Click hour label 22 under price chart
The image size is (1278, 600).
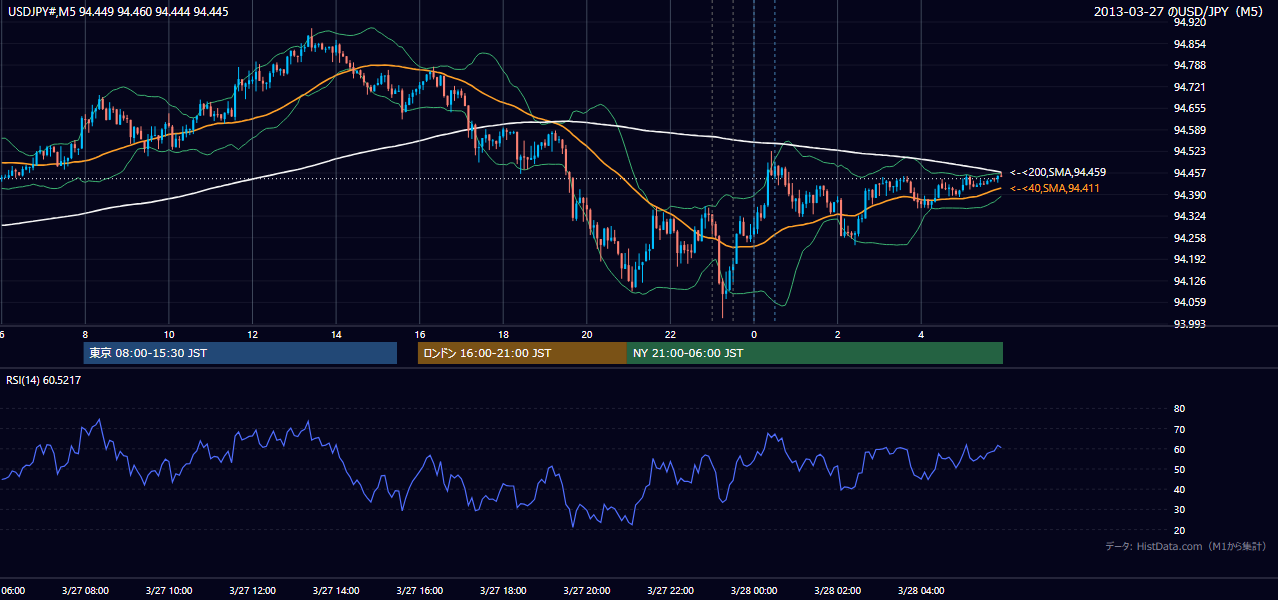[x=670, y=334]
